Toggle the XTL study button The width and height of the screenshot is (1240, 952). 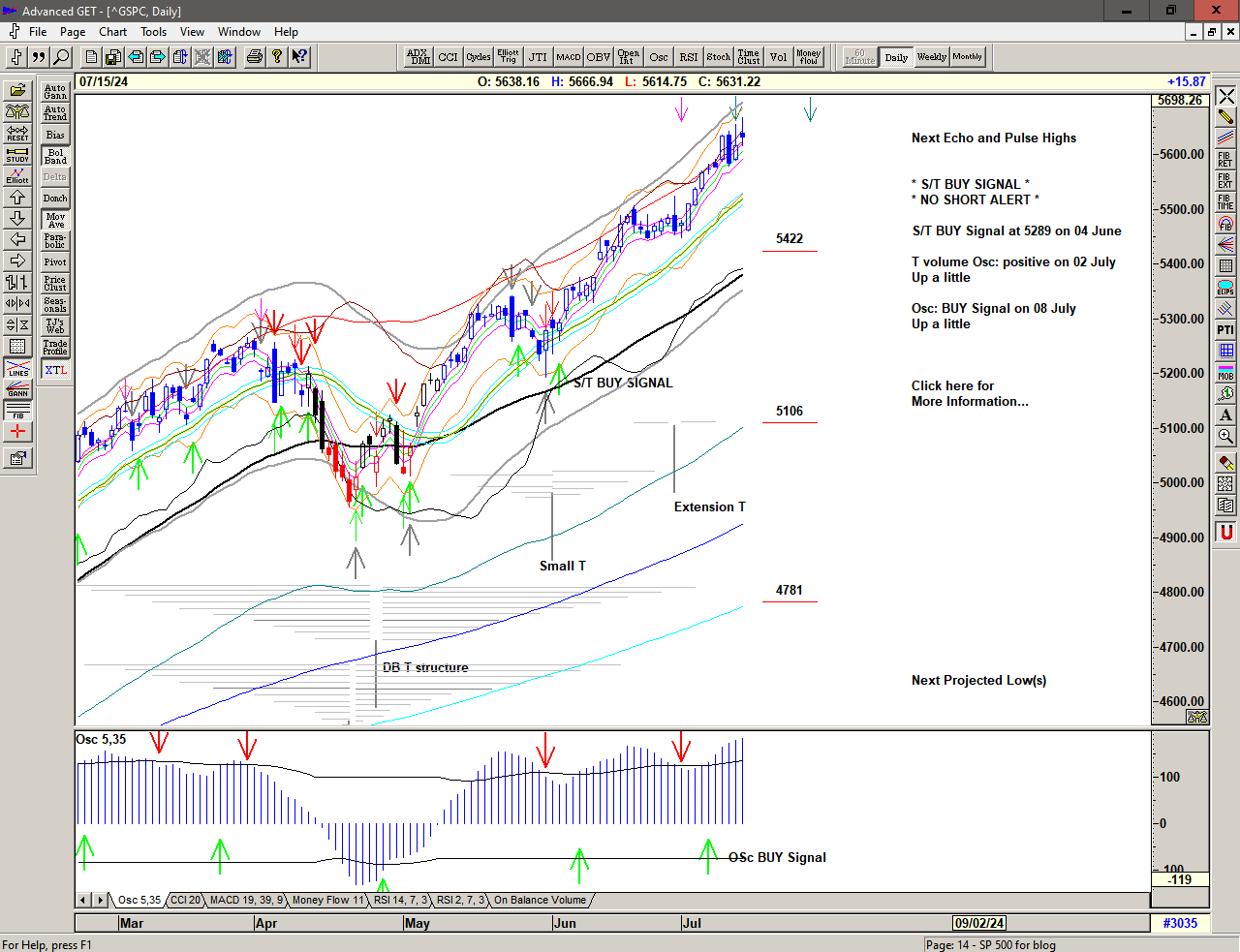(55, 370)
